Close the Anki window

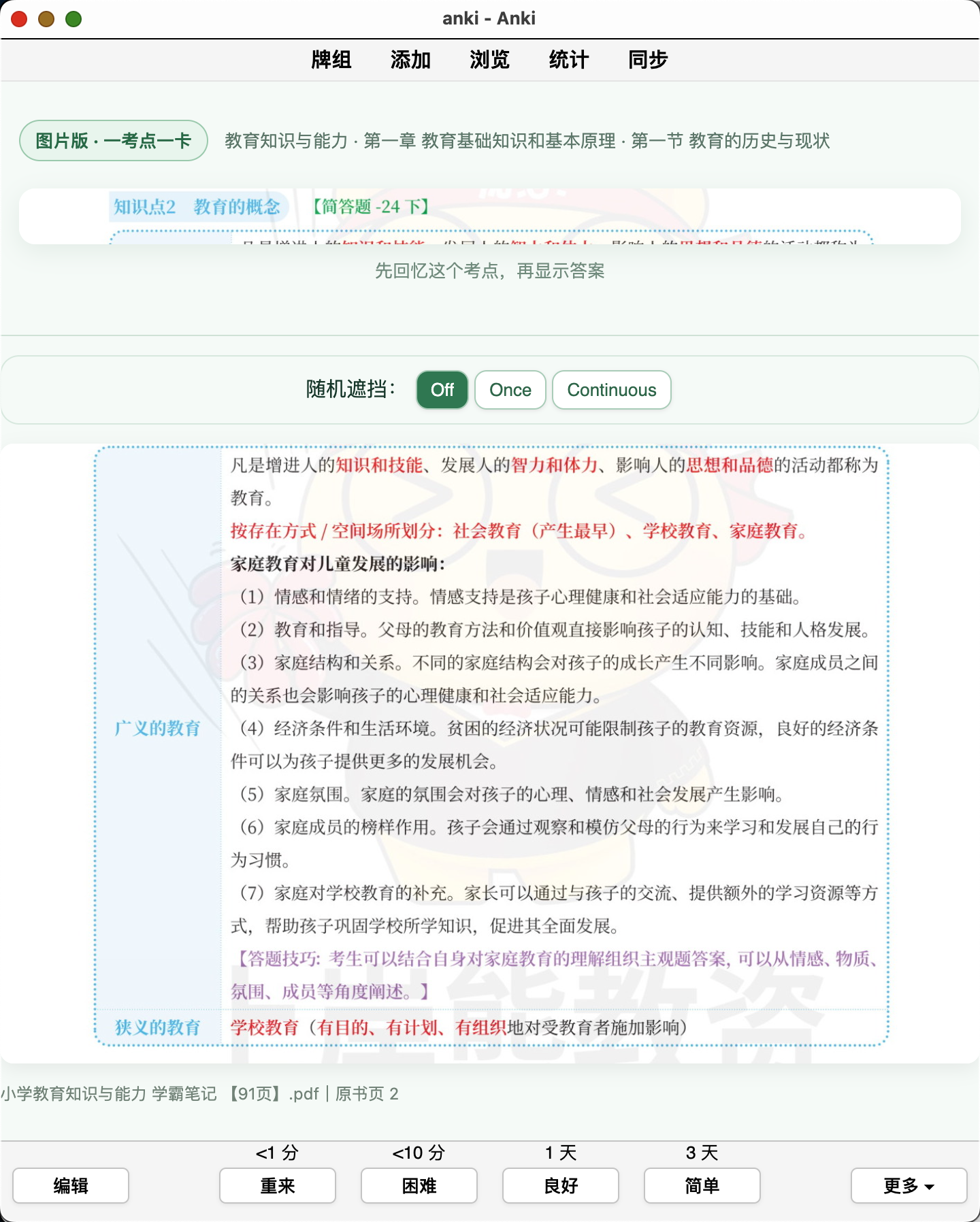tap(19, 19)
